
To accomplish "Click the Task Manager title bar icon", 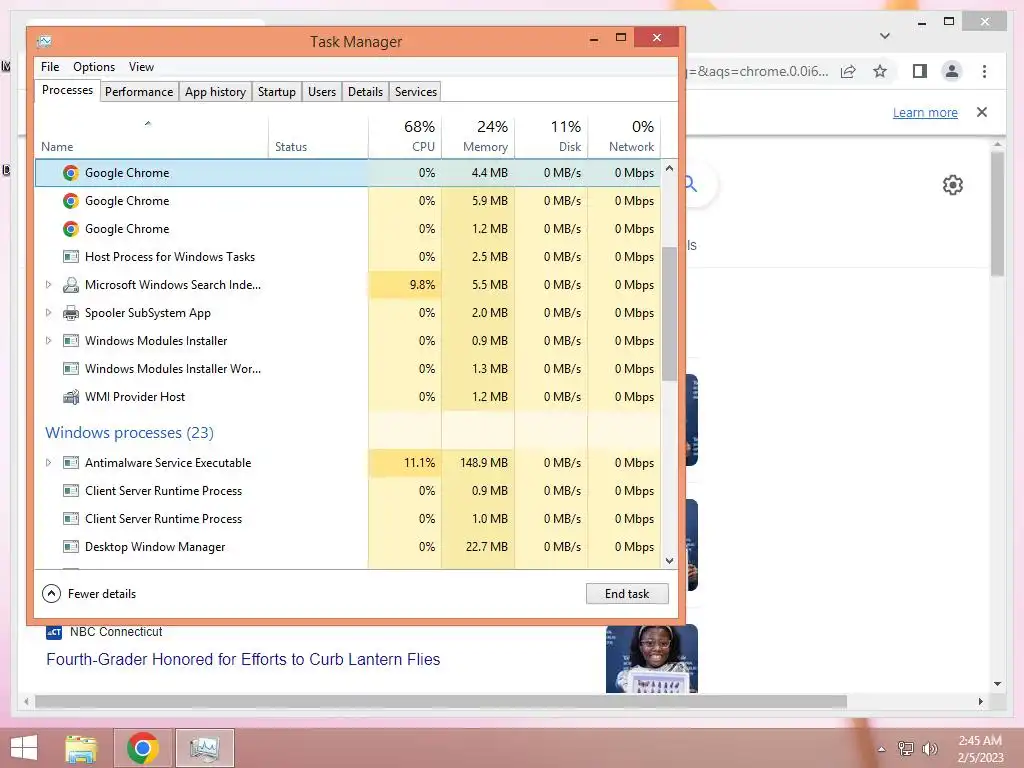I will pos(44,42).
